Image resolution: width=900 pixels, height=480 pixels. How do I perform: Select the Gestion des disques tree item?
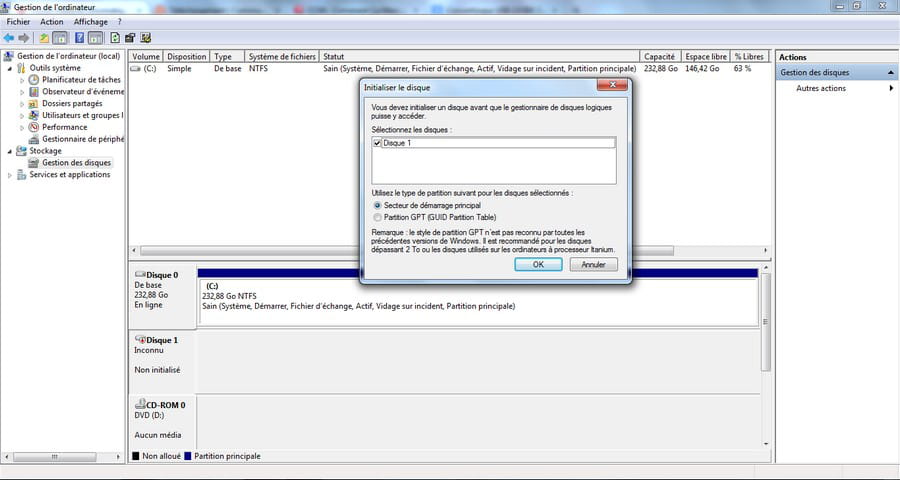(x=76, y=162)
